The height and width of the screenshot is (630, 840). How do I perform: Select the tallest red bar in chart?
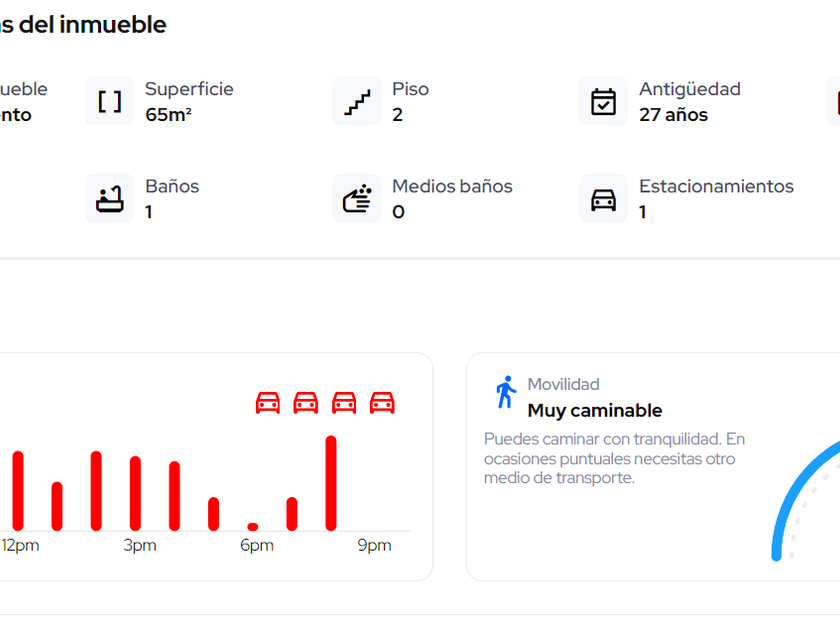click(x=331, y=483)
